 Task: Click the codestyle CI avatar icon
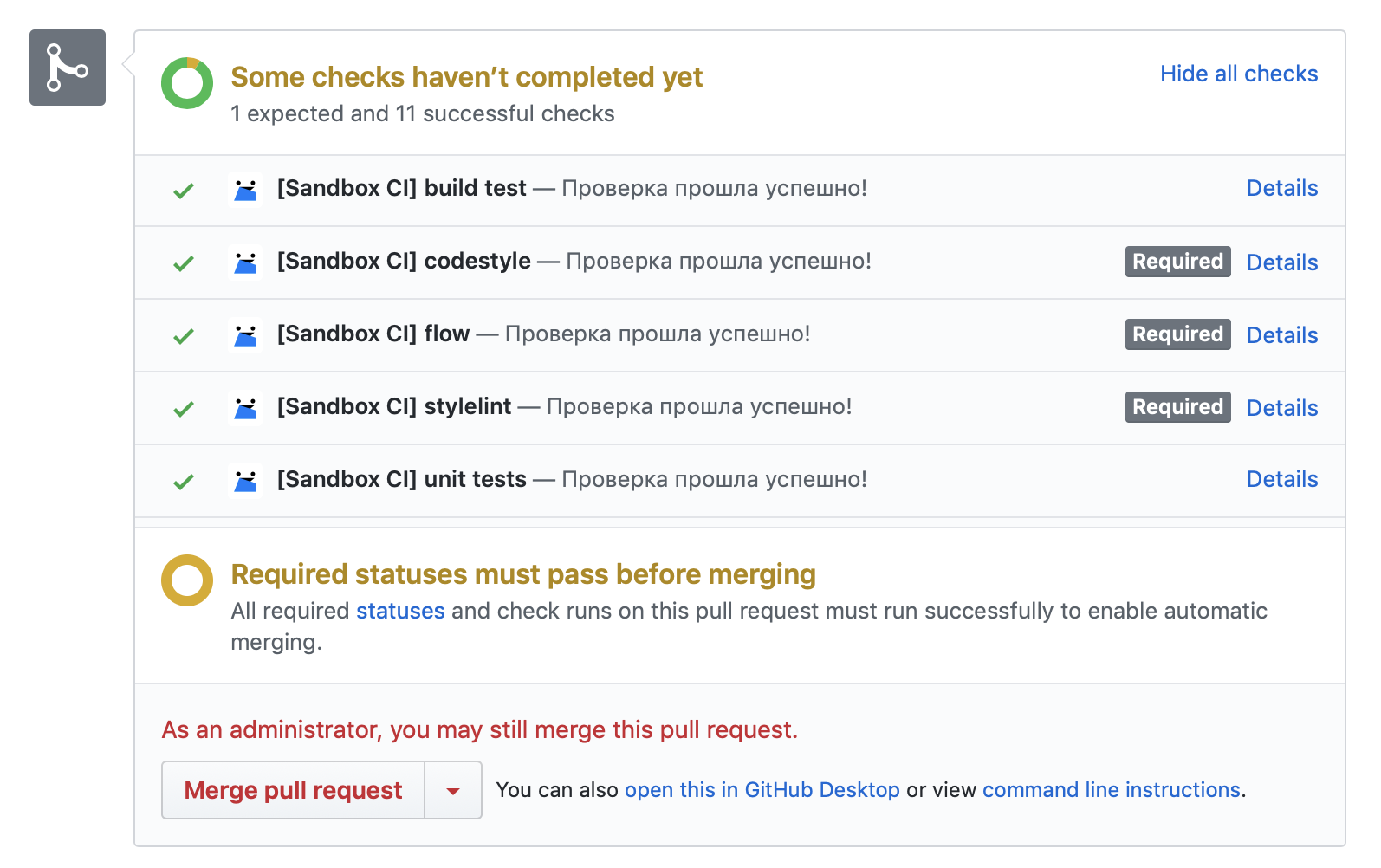coord(246,262)
